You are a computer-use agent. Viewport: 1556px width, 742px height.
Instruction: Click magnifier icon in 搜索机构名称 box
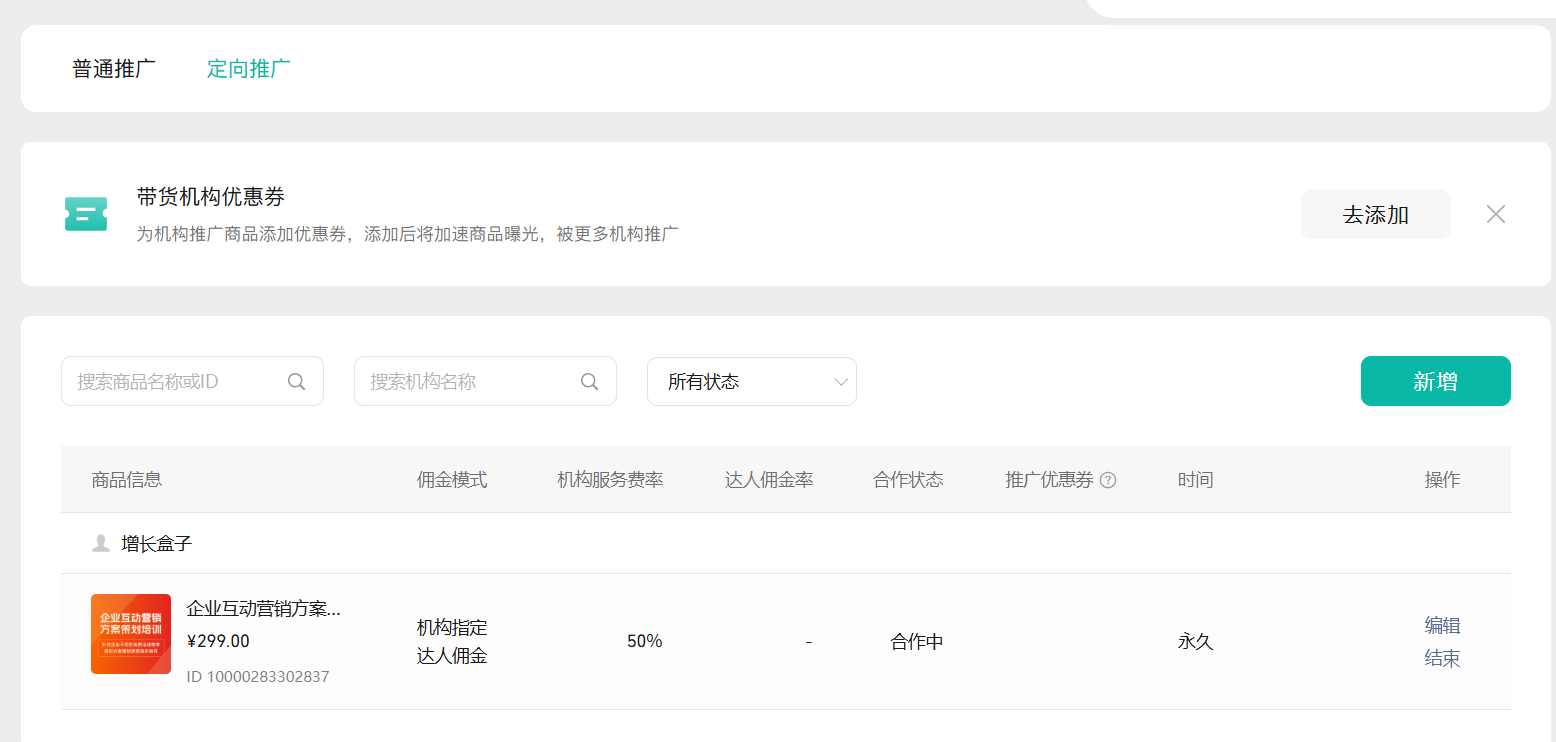tap(590, 381)
